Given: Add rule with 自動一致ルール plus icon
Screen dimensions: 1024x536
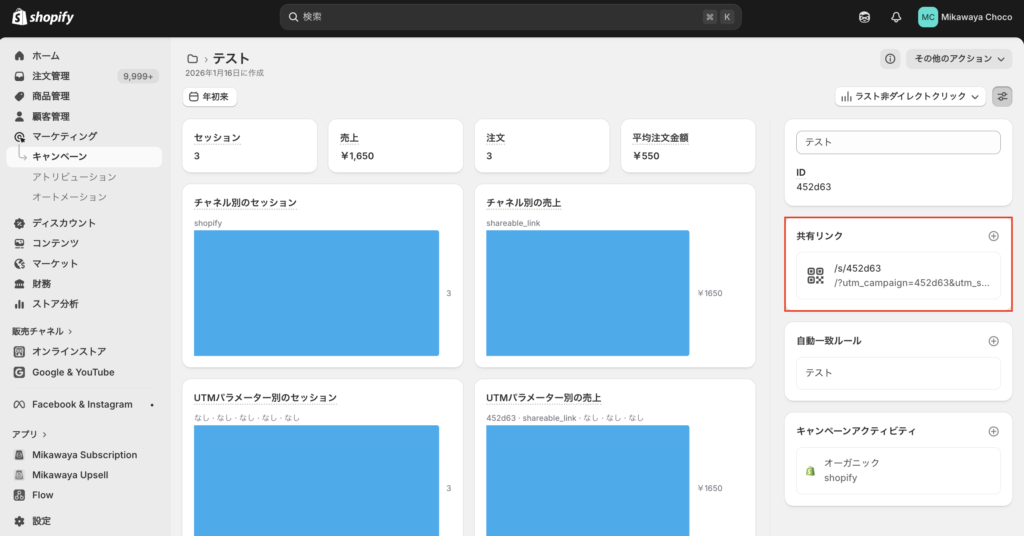Looking at the screenshot, I should (993, 341).
